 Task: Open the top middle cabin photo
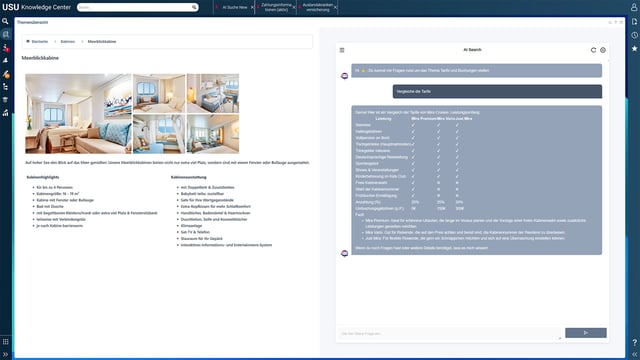tap(159, 93)
